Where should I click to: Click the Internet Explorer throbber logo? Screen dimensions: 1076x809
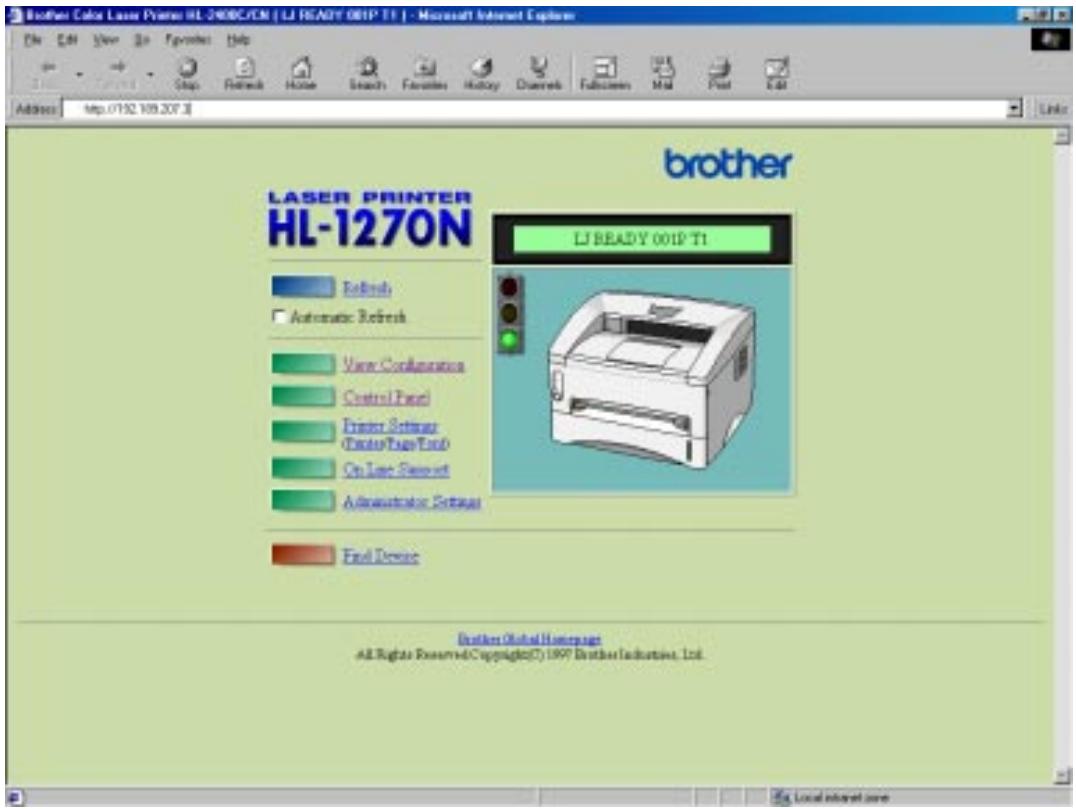tap(1050, 40)
